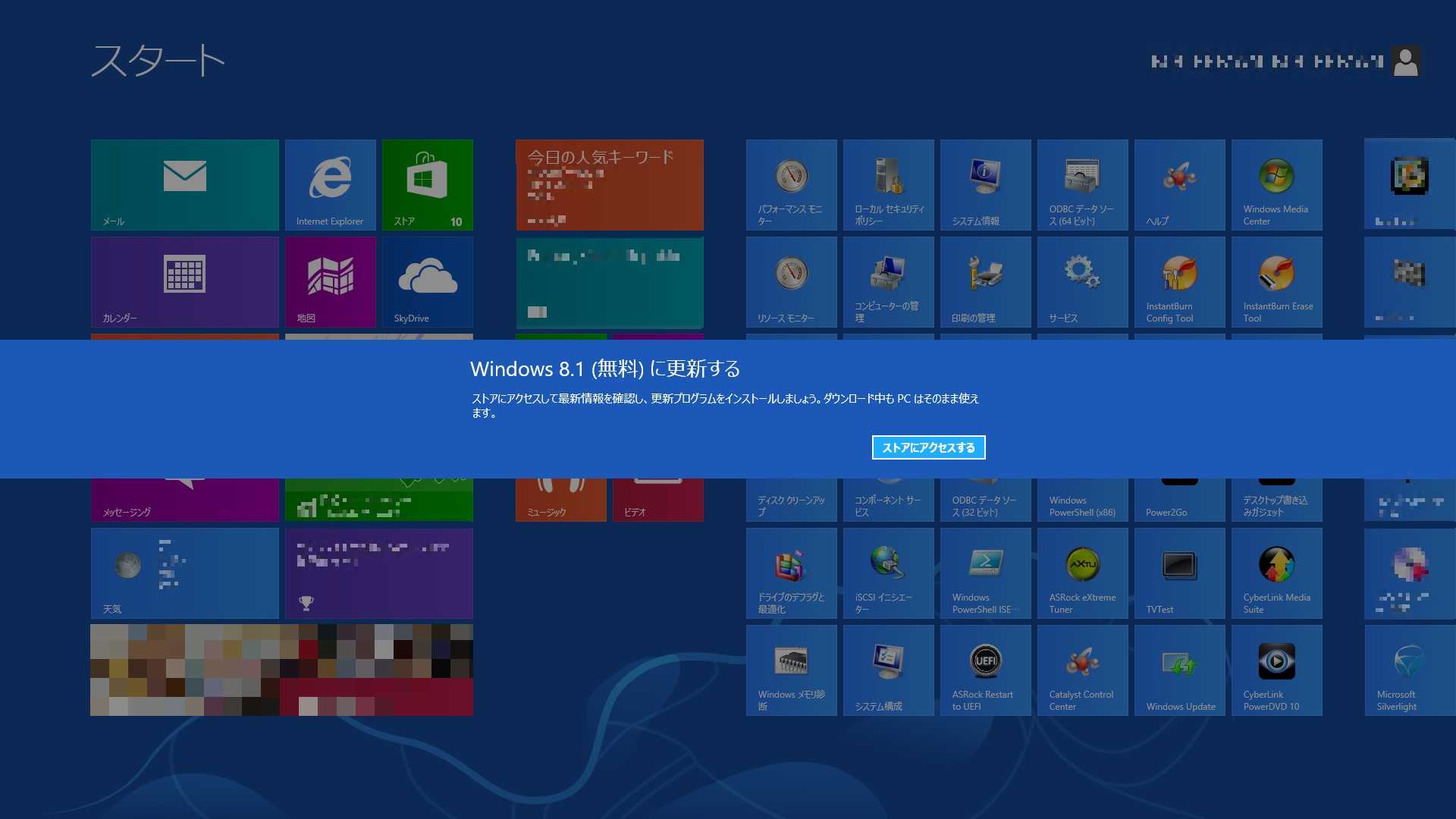Open the Weather (天気) tile
The image size is (1456, 819).
[185, 573]
